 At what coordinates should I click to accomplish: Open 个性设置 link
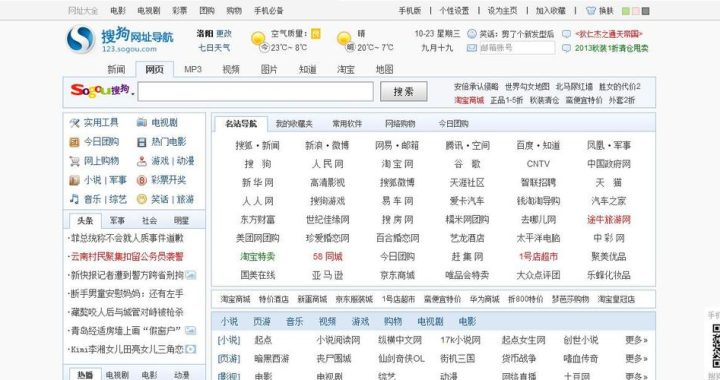[x=454, y=11]
